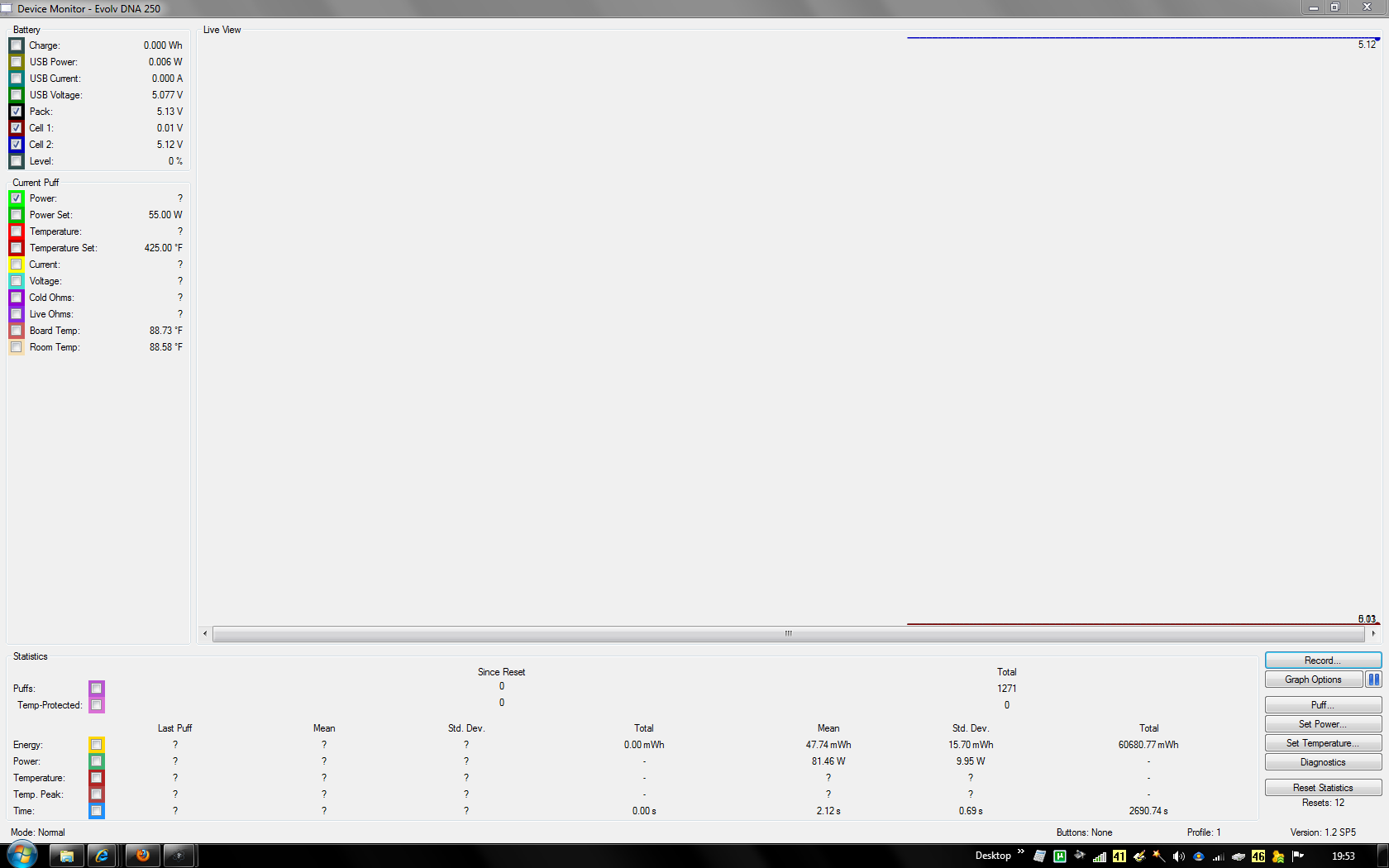Toggle the Board Temp checkbox
This screenshot has width=1389, height=868.
click(17, 331)
